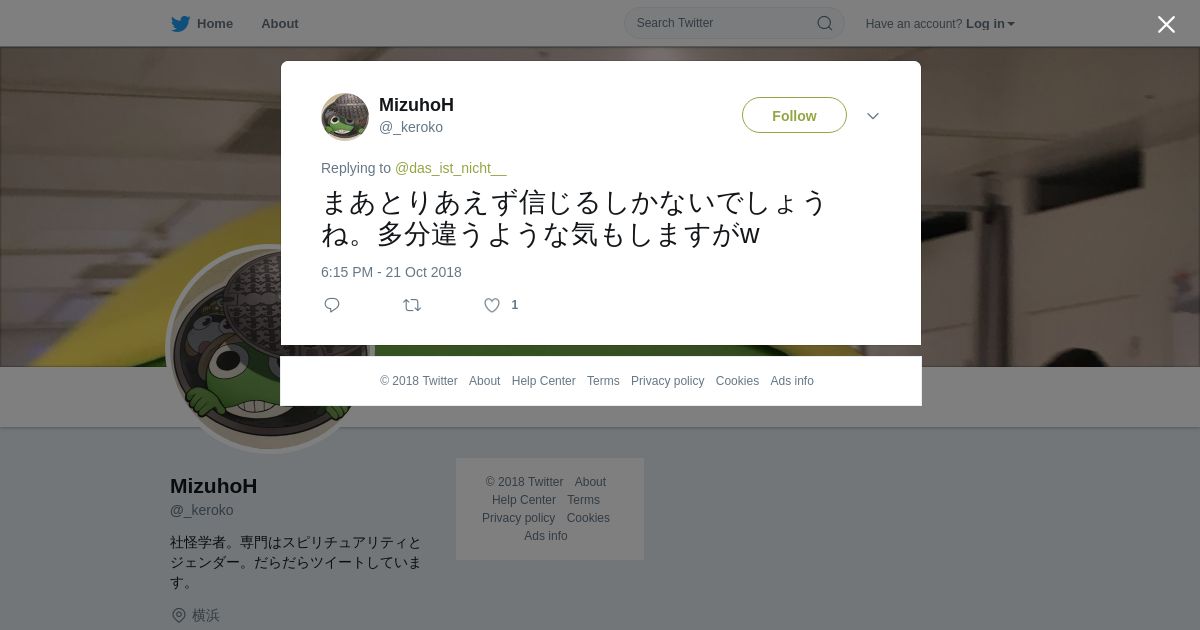Open Ads info link in modal footer

pyautogui.click(x=792, y=381)
